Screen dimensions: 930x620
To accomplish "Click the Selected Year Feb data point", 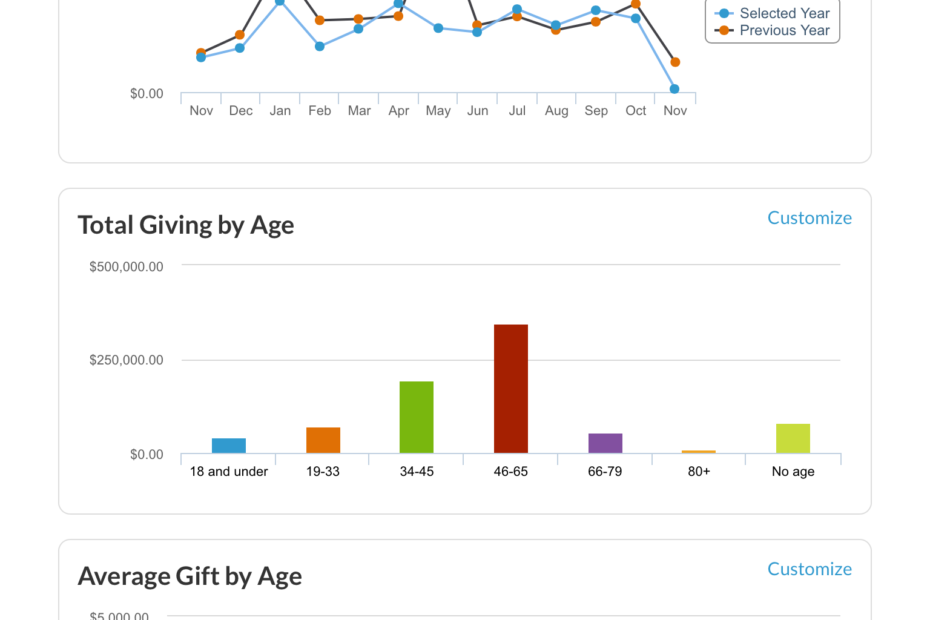I will [320, 46].
